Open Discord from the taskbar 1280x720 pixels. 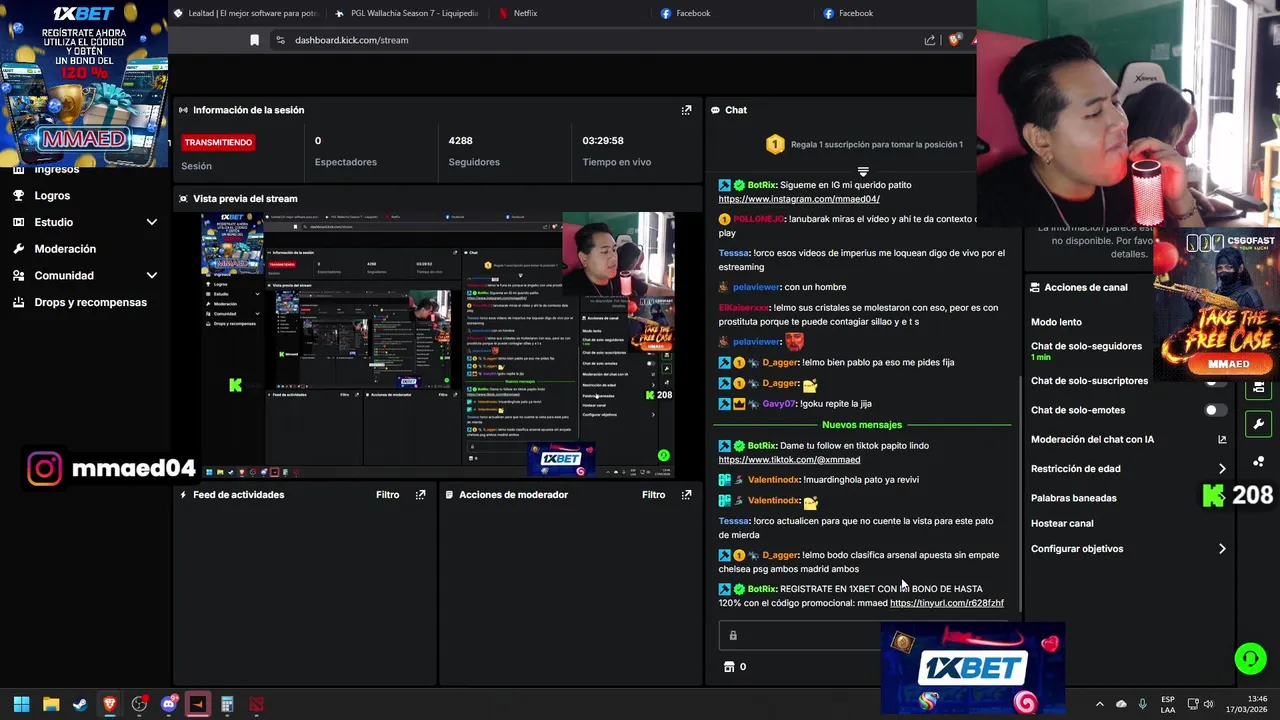[169, 704]
